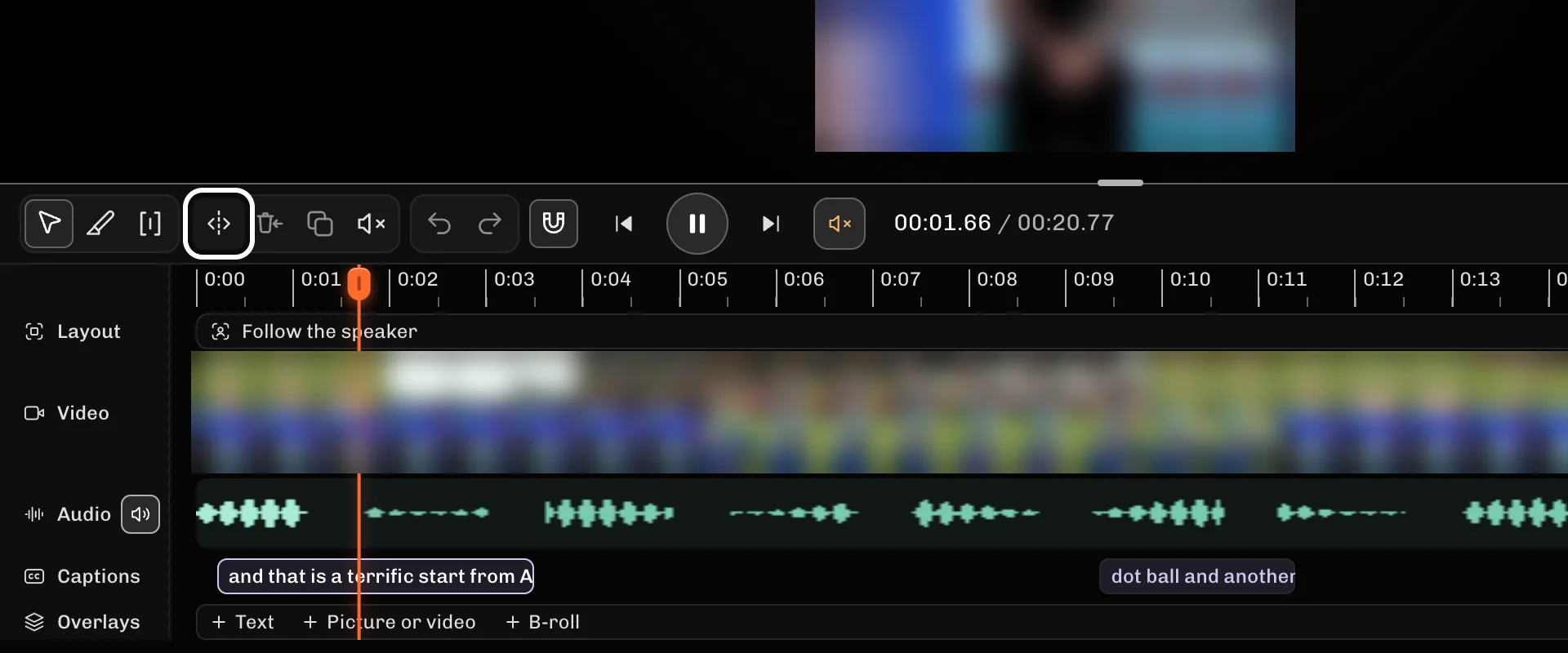Click the duplicate clip icon
The height and width of the screenshot is (653, 1568).
click(x=319, y=223)
